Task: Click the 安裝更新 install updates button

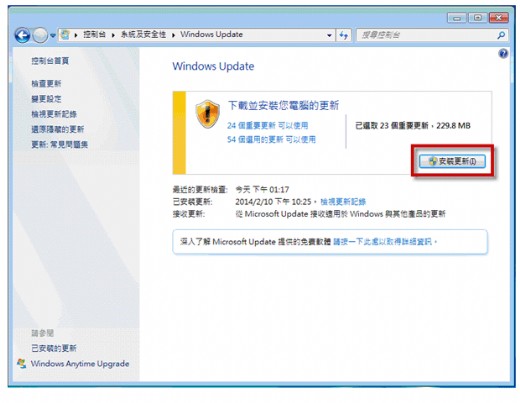Action: click(452, 161)
